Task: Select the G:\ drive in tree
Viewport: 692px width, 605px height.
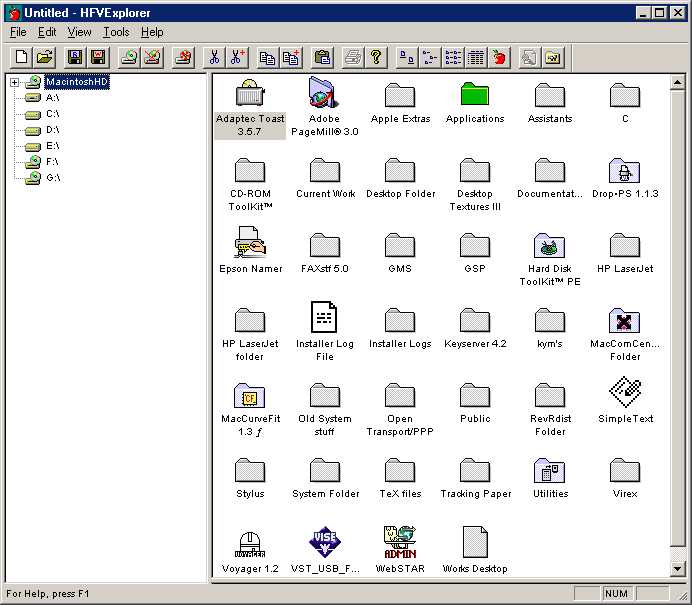Action: pyautogui.click(x=53, y=178)
